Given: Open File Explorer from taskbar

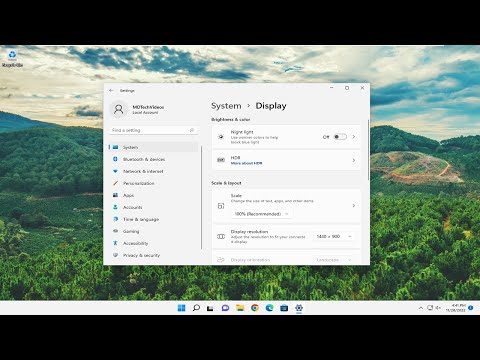Looking at the screenshot, I should coord(240,308).
